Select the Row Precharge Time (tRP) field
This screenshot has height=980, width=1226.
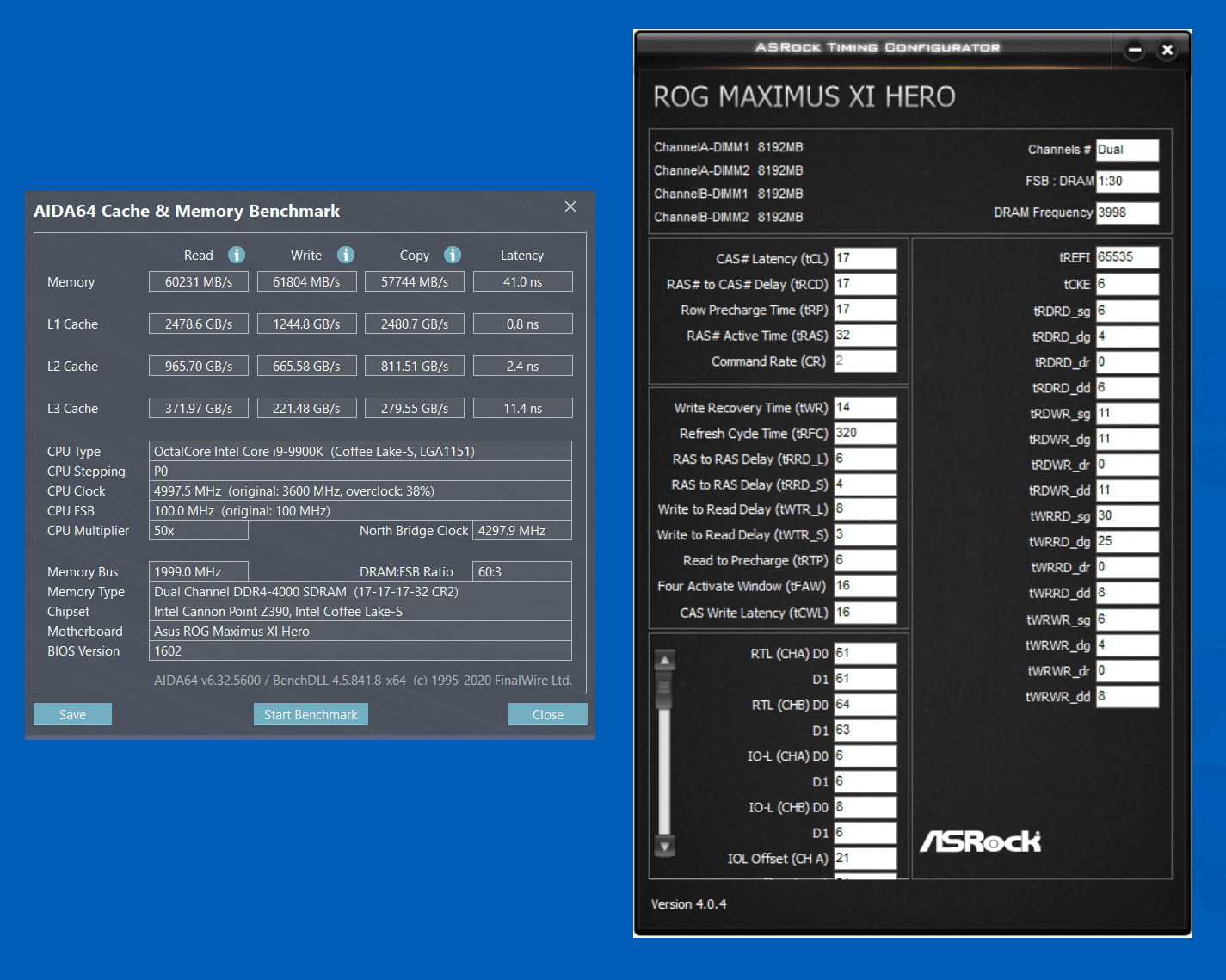[x=866, y=310]
